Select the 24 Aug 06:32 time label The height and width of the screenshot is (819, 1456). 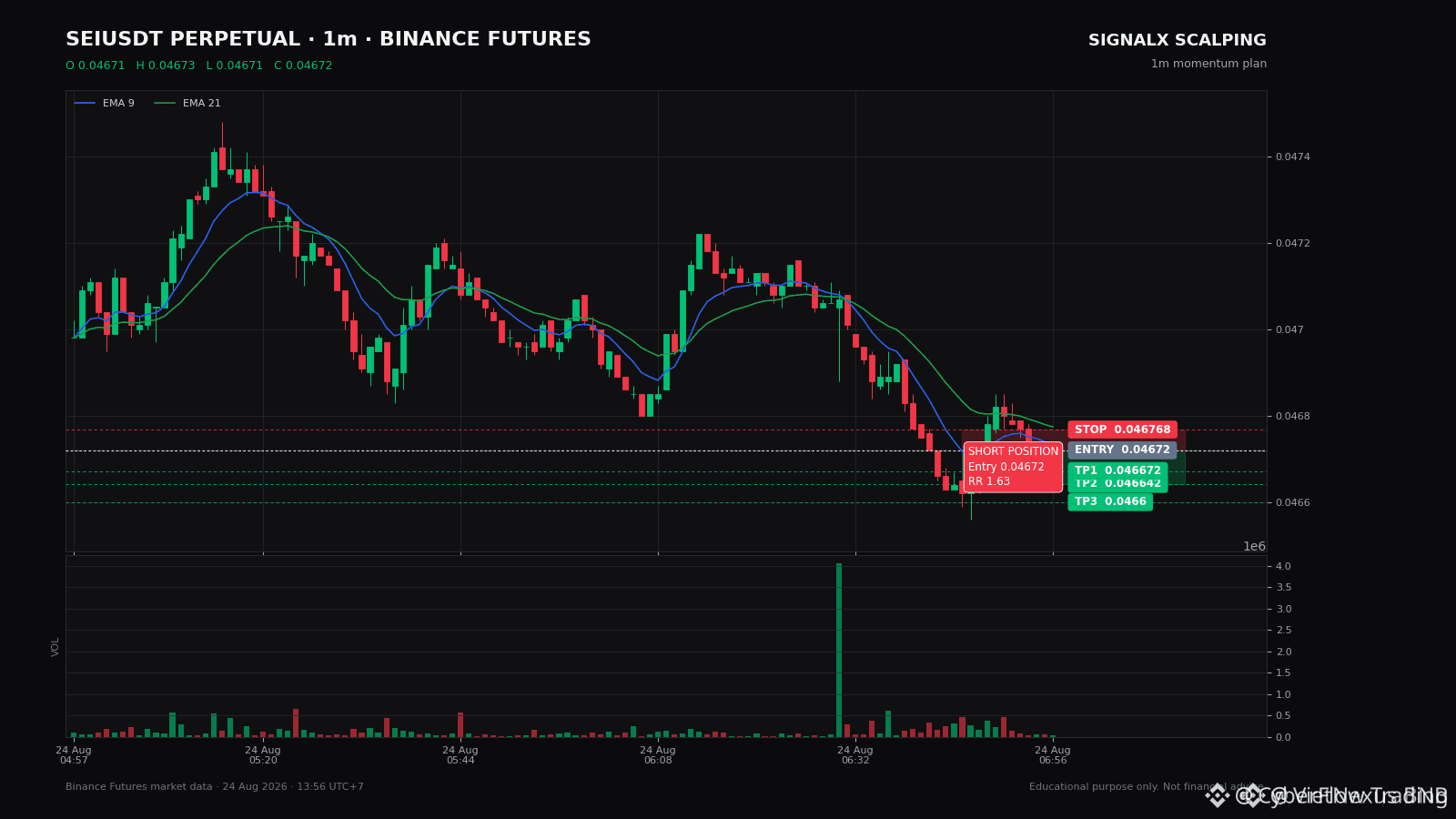click(855, 755)
